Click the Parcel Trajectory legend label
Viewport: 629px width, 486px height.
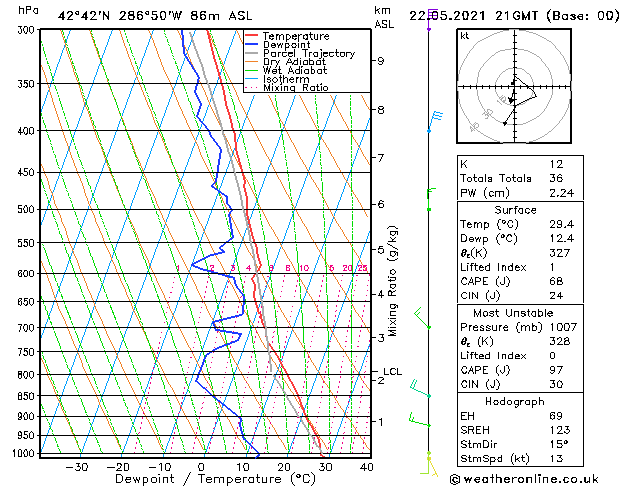tap(309, 53)
